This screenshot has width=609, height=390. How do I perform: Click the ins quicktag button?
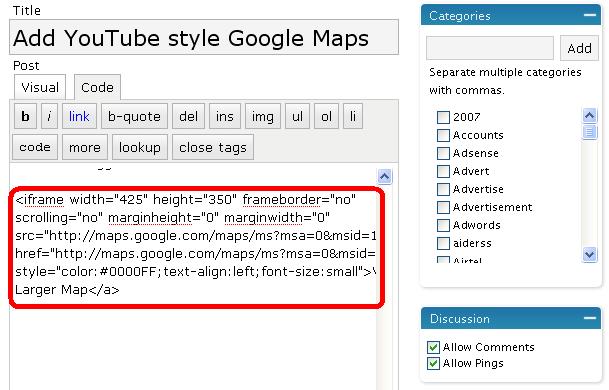(225, 116)
